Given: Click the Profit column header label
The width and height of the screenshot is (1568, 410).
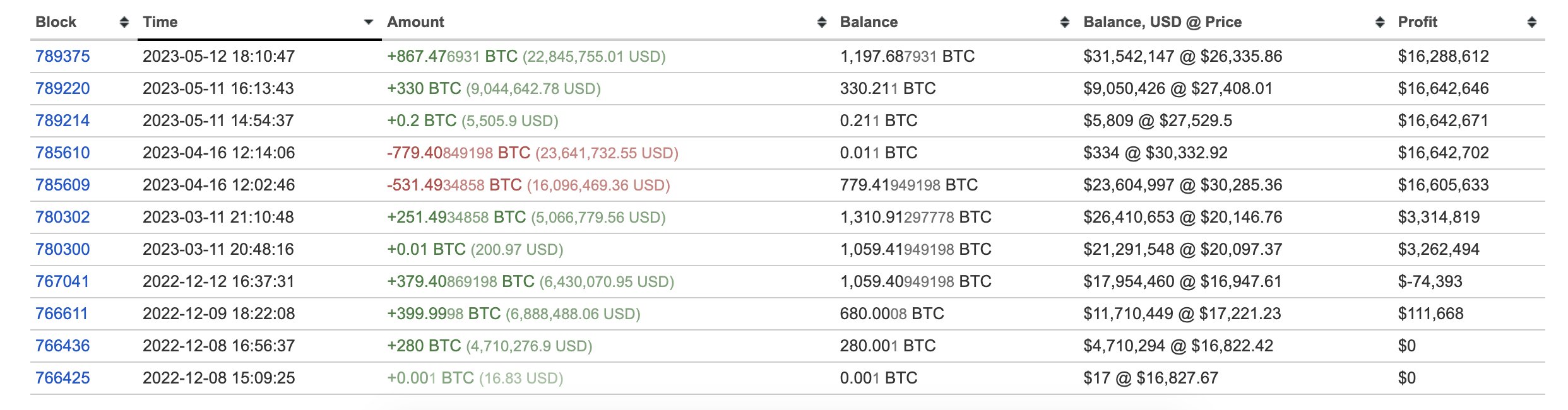Looking at the screenshot, I should pos(1417,23).
